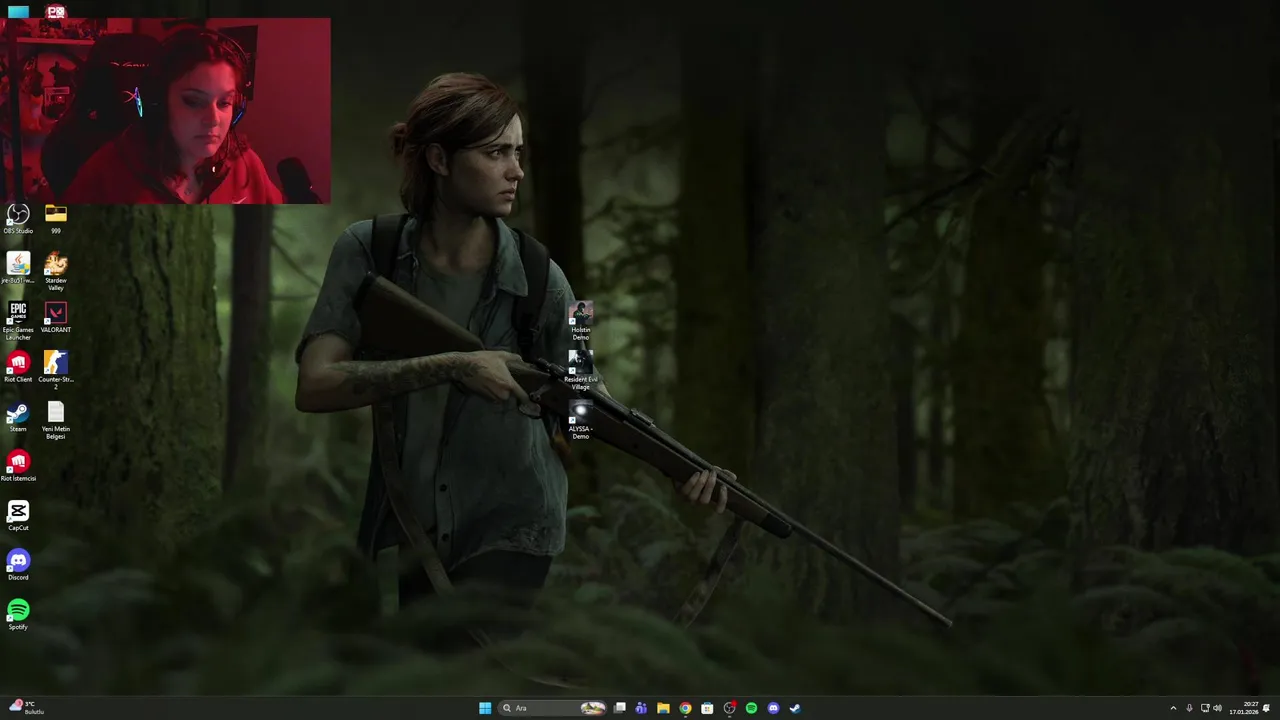
Task: Open network settings from the tray
Action: tap(1205, 708)
